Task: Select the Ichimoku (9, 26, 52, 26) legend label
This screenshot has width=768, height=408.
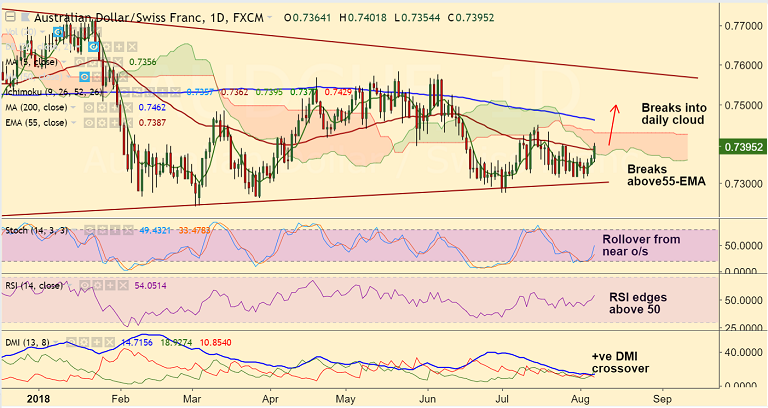Action: pyautogui.click(x=54, y=92)
